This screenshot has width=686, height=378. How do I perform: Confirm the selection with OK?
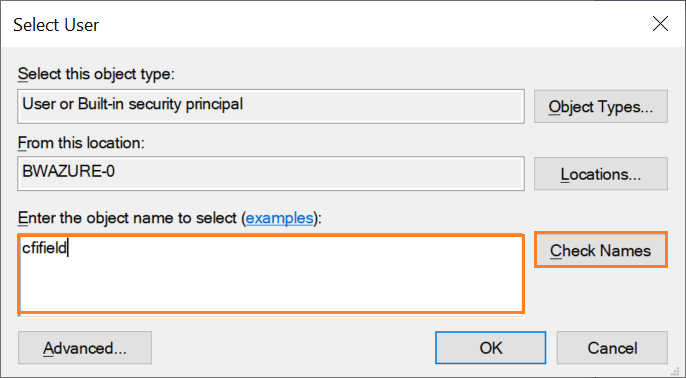[x=490, y=348]
